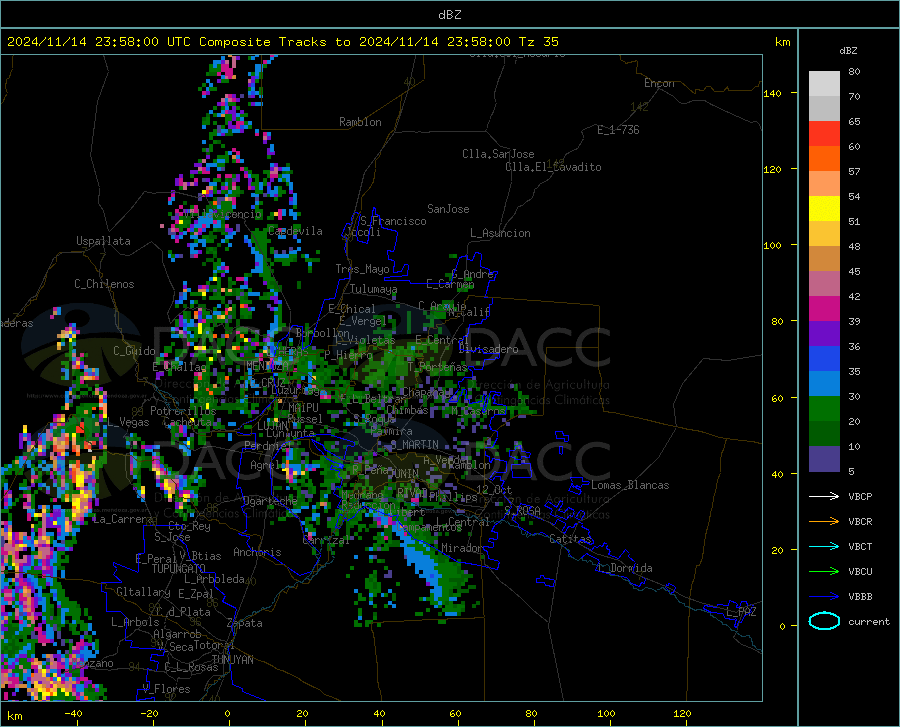Select the light gray 70–80 dBZ swatch
This screenshot has height=727, width=900.
point(824,84)
